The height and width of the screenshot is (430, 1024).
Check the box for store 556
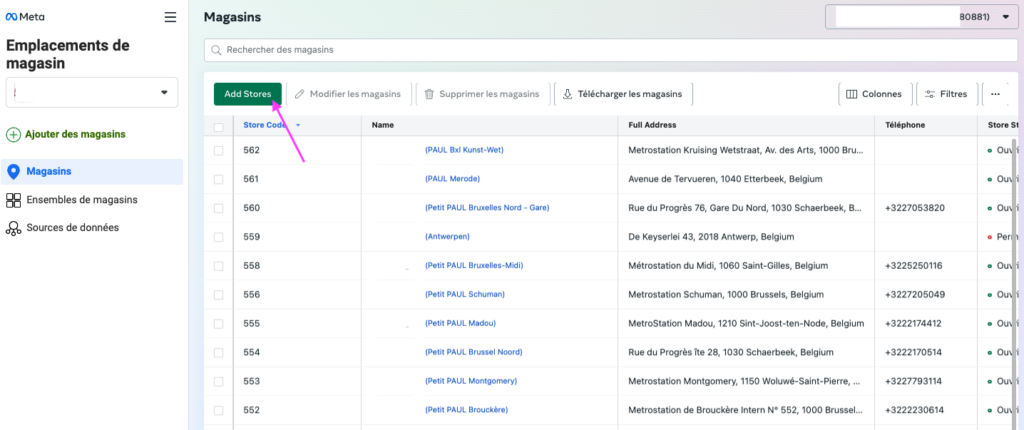(x=219, y=295)
